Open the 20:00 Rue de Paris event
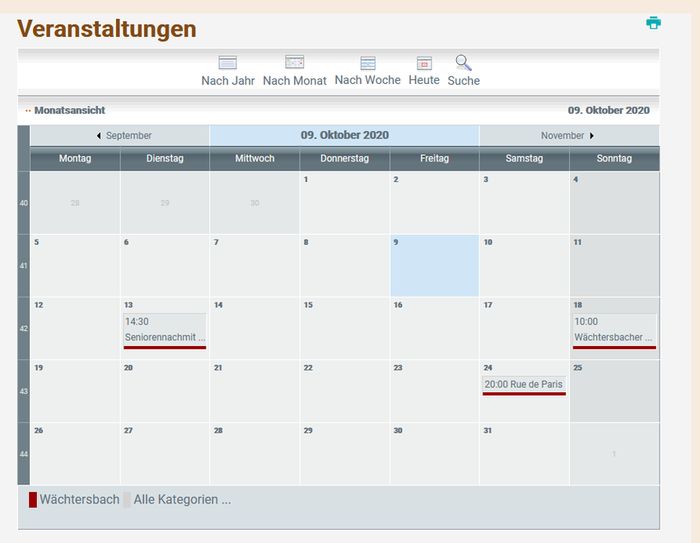The image size is (700, 543). (x=524, y=384)
